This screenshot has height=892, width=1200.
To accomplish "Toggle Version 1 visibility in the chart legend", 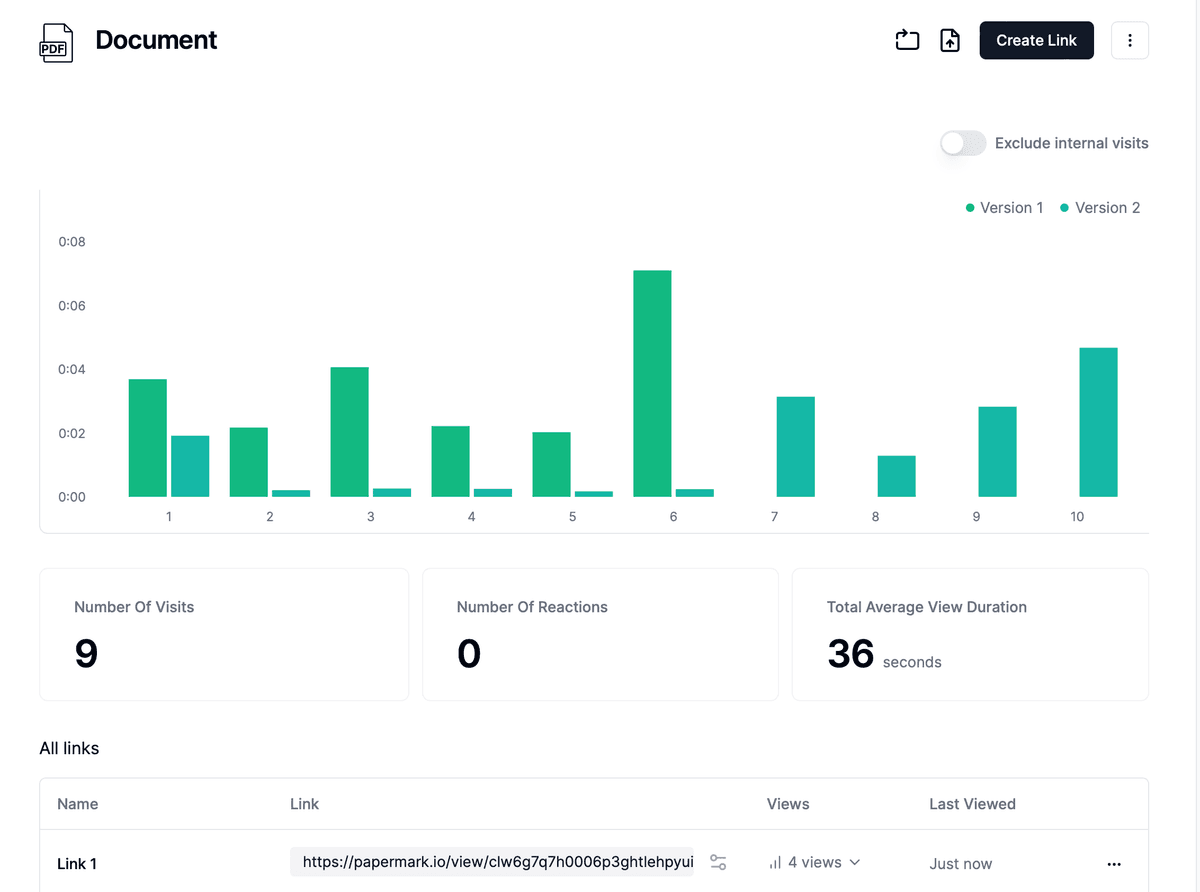I will pos(1005,207).
